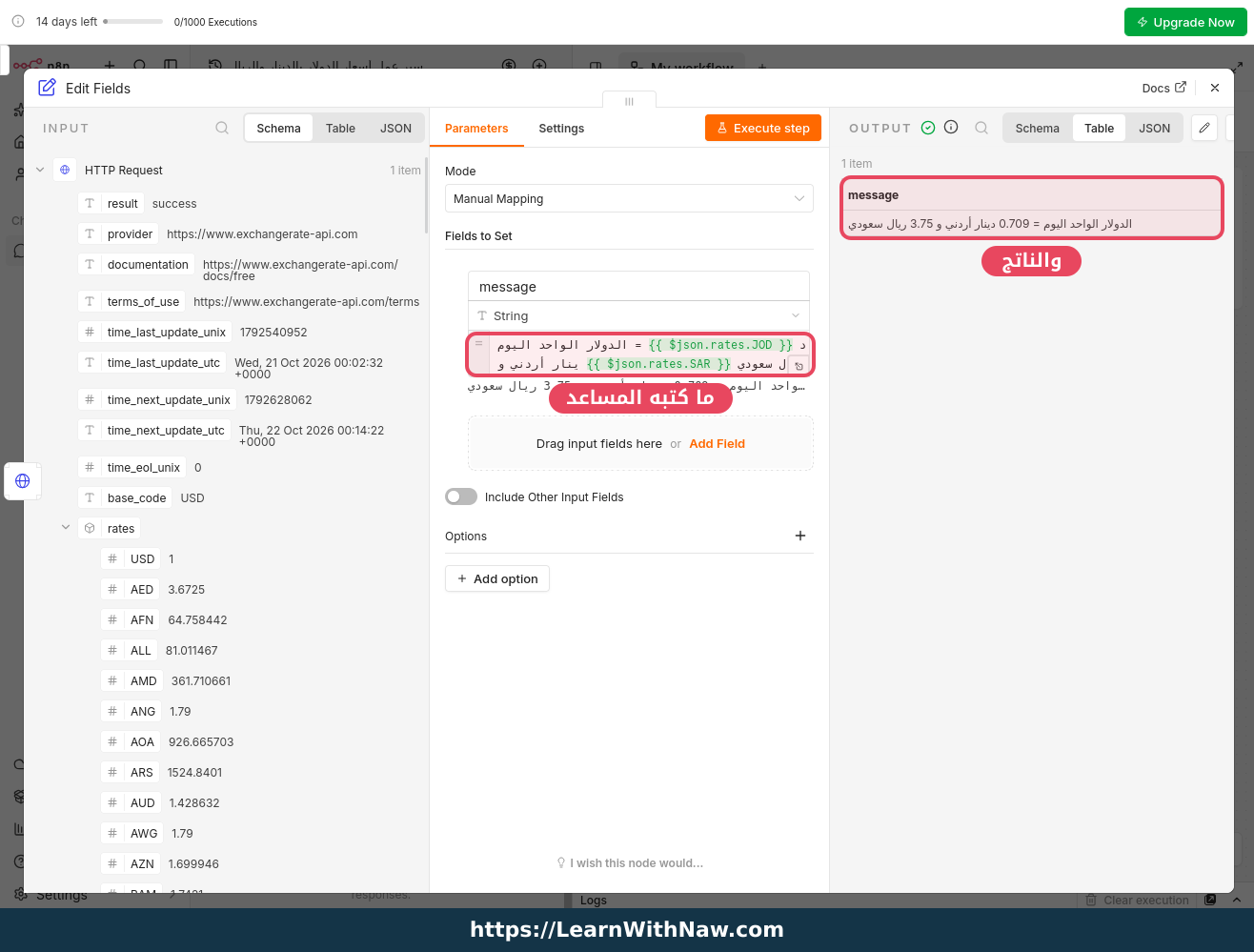The width and height of the screenshot is (1254, 952).
Task: Switch input view to Schema
Action: coord(278,128)
